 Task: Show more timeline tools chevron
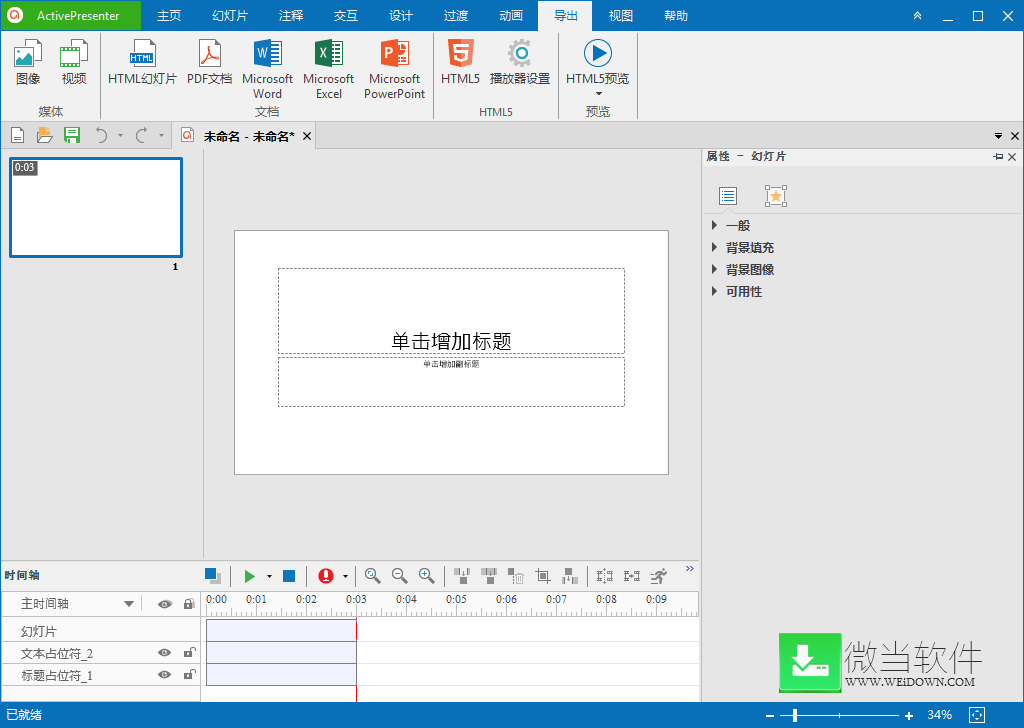point(690,569)
